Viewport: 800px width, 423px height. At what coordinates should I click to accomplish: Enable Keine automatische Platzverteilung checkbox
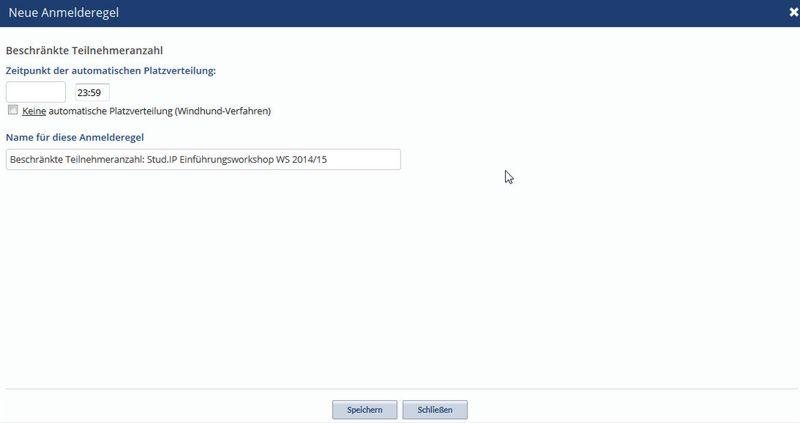click(x=13, y=110)
